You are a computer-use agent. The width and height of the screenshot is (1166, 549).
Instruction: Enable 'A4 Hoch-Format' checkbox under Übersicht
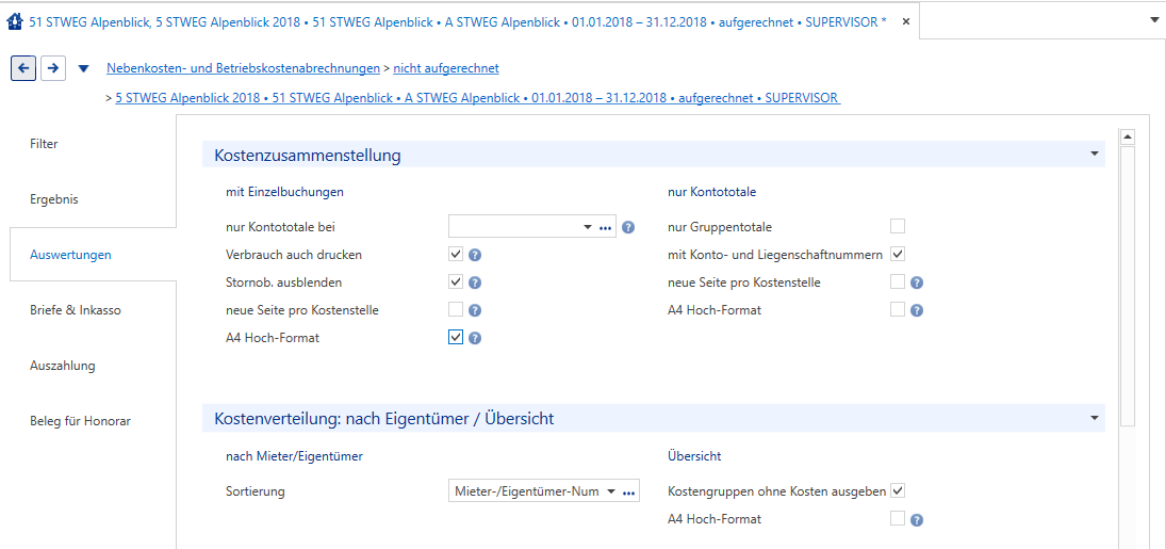tap(898, 518)
